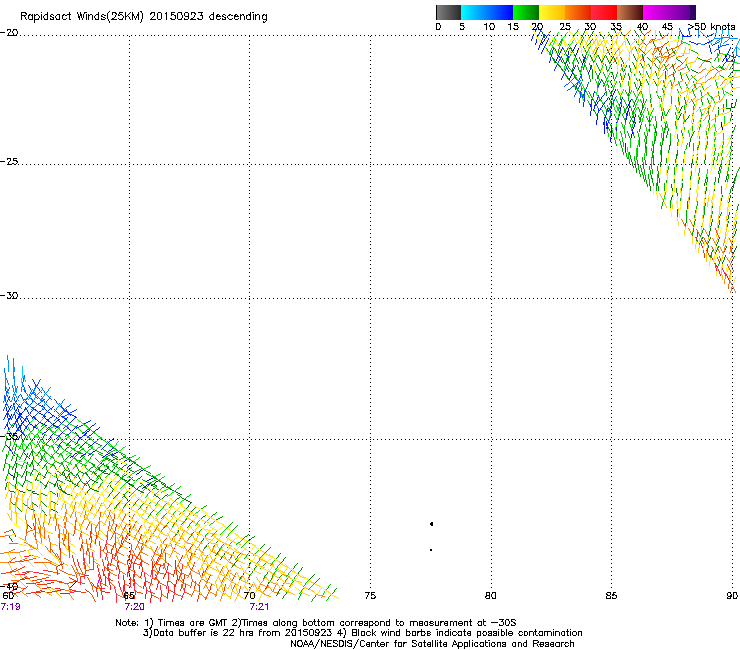Click the orange 25-30 knots color segment
Viewport: 740px width, 650px height.
578,12
